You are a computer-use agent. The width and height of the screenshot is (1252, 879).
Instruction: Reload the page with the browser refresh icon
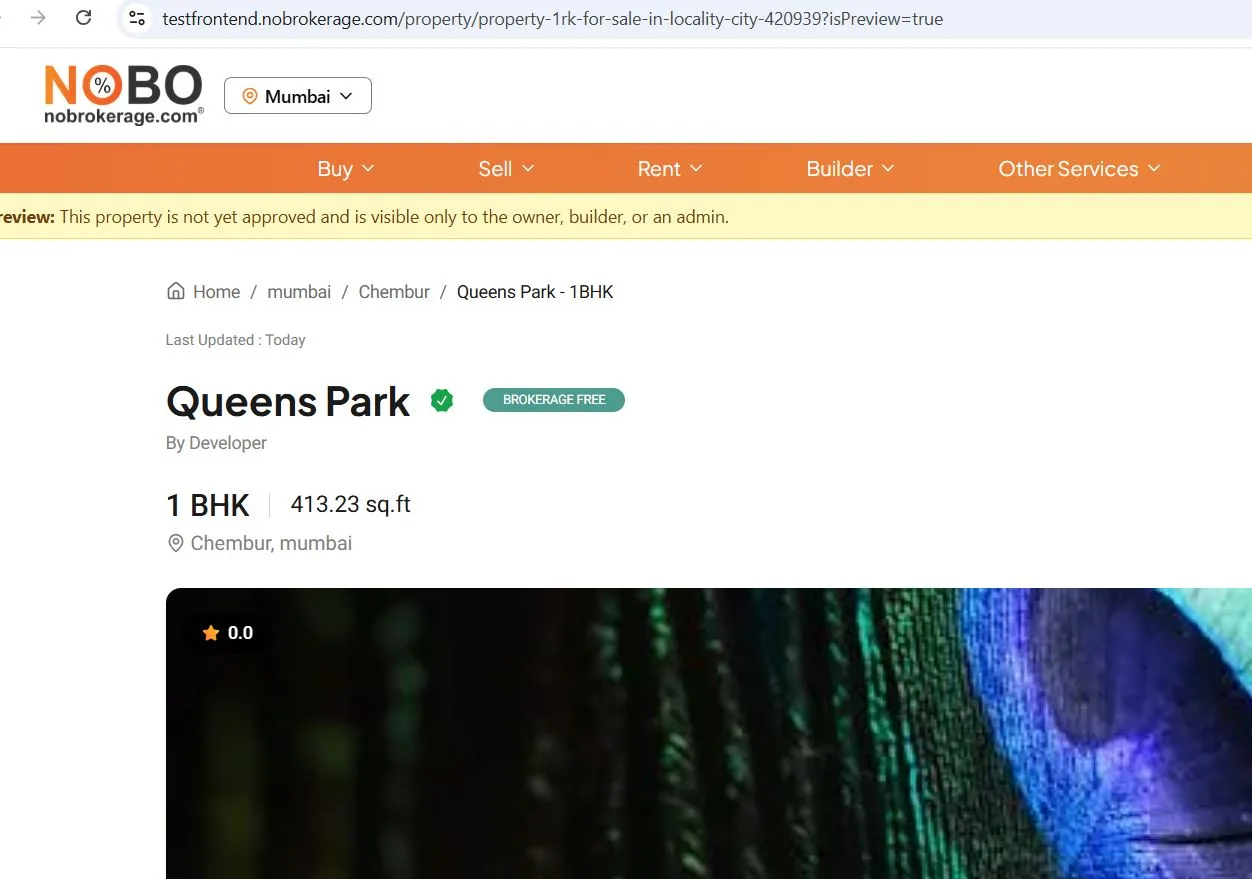(x=84, y=18)
